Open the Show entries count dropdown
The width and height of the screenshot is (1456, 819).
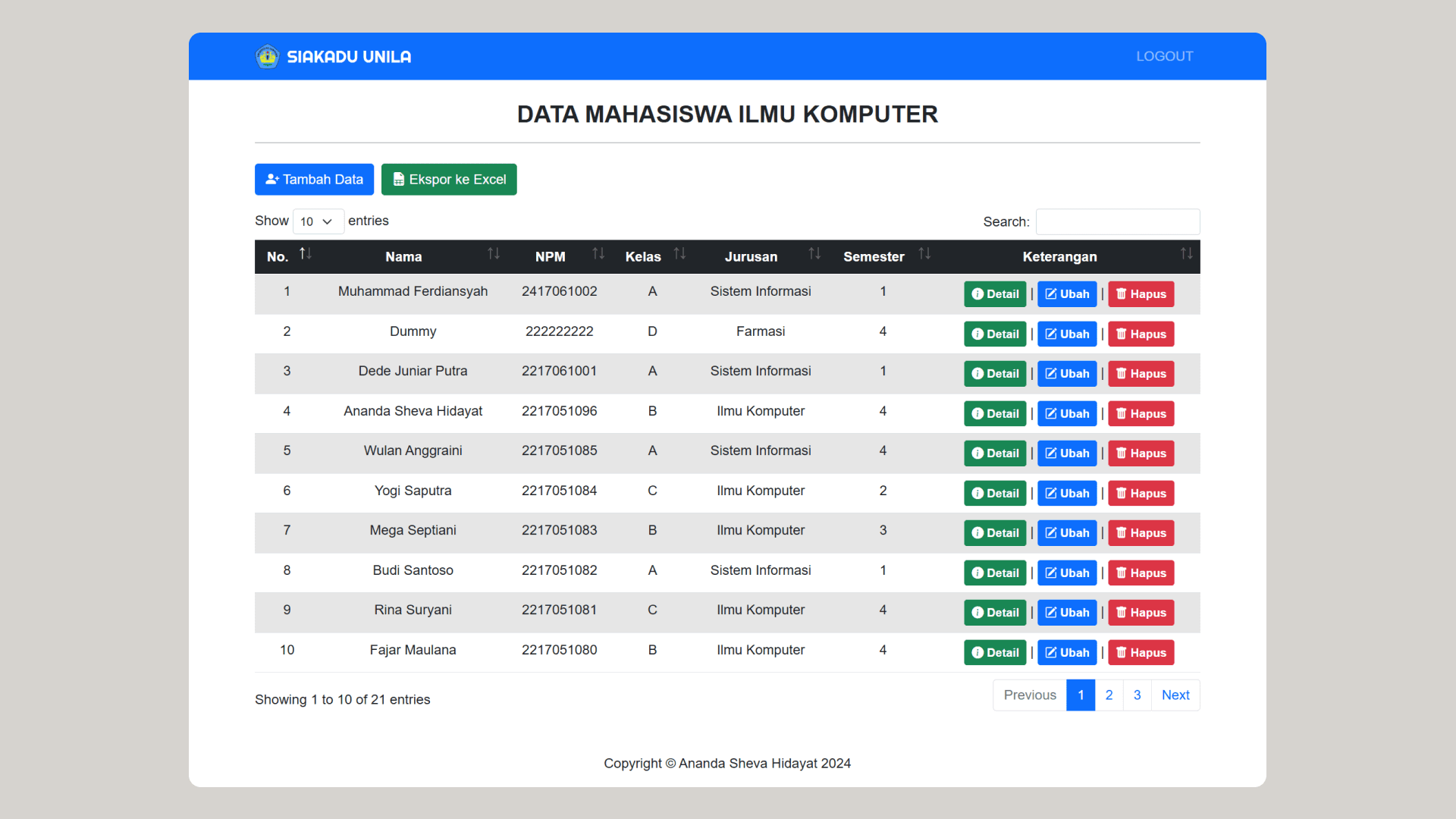point(318,221)
